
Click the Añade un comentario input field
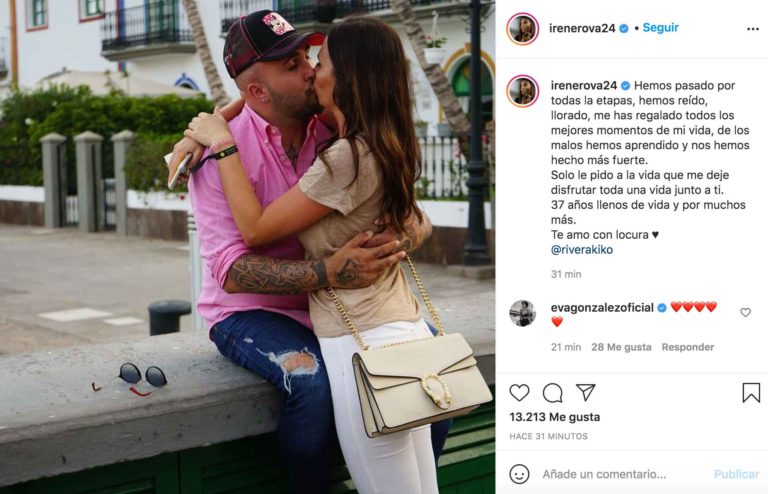621,474
